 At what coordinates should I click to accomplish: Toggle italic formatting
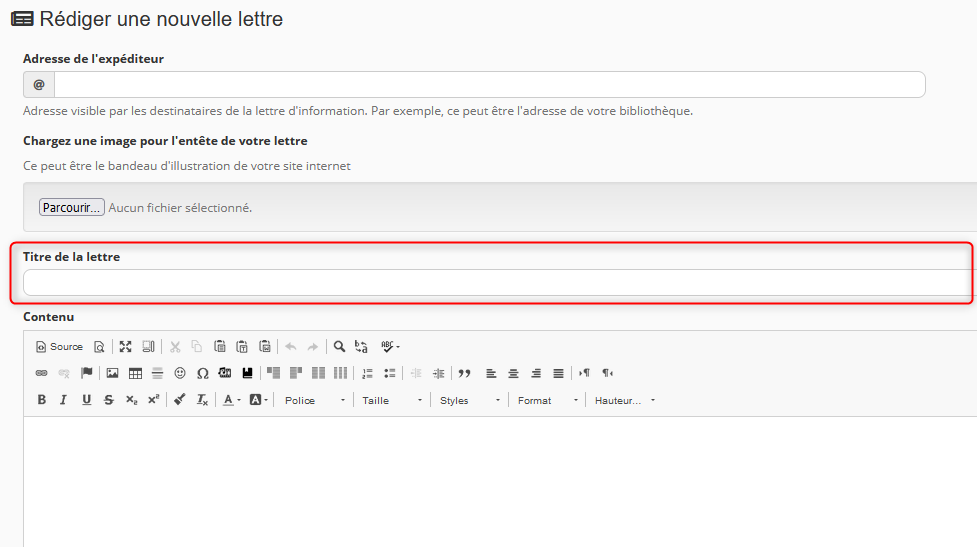click(x=63, y=400)
